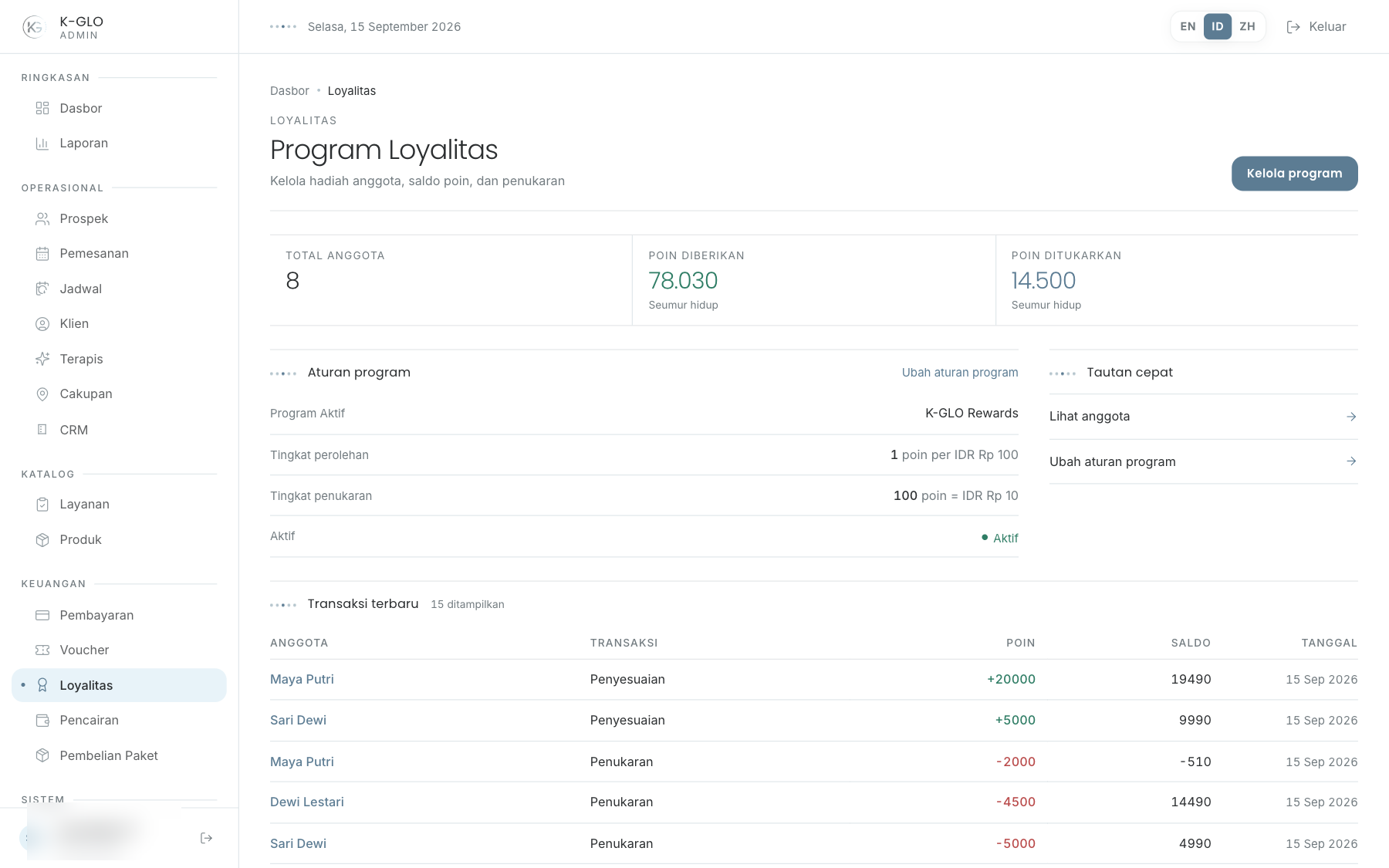Switch language to EN

[x=1188, y=26]
